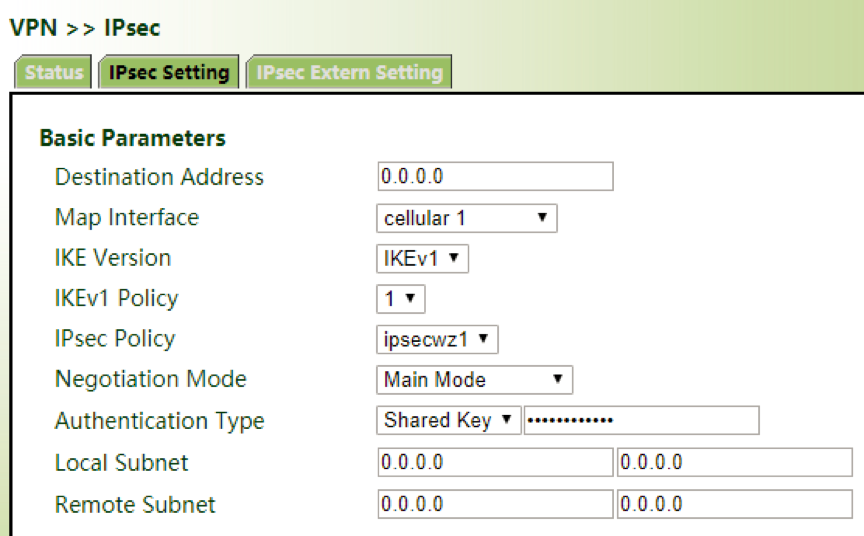Screen dimensions: 864x536
Task: Open the IPsec Extern Setting tab
Action: [x=349, y=73]
